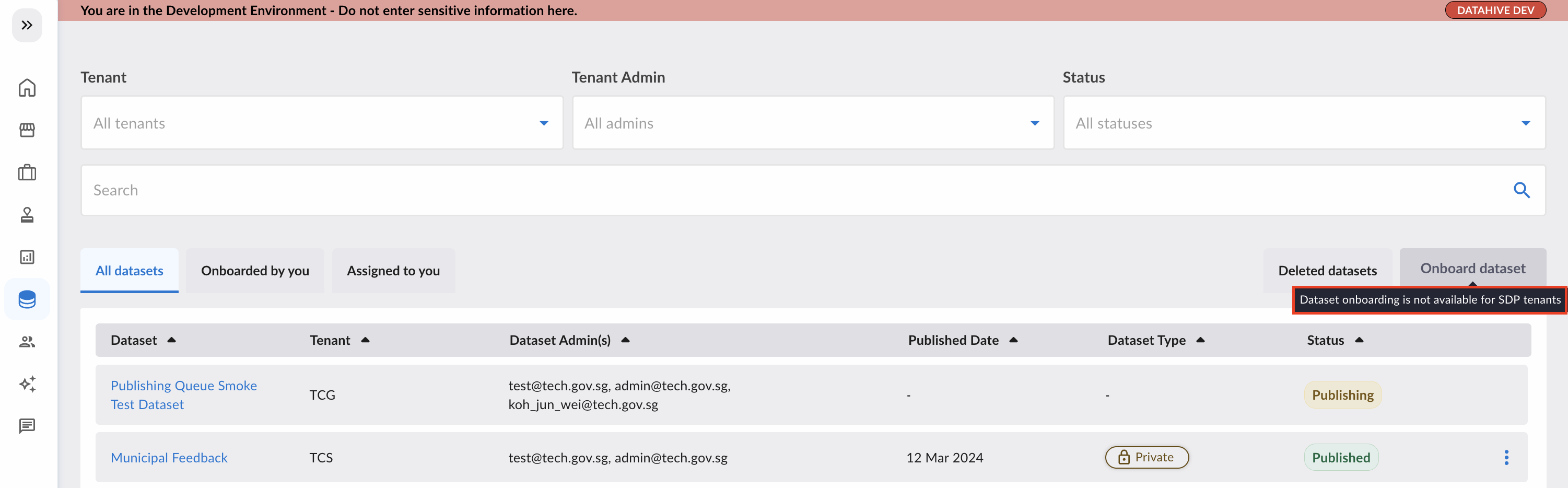The height and width of the screenshot is (488, 1568).
Task: Sort by Dataset Type column arrow
Action: click(x=1200, y=340)
